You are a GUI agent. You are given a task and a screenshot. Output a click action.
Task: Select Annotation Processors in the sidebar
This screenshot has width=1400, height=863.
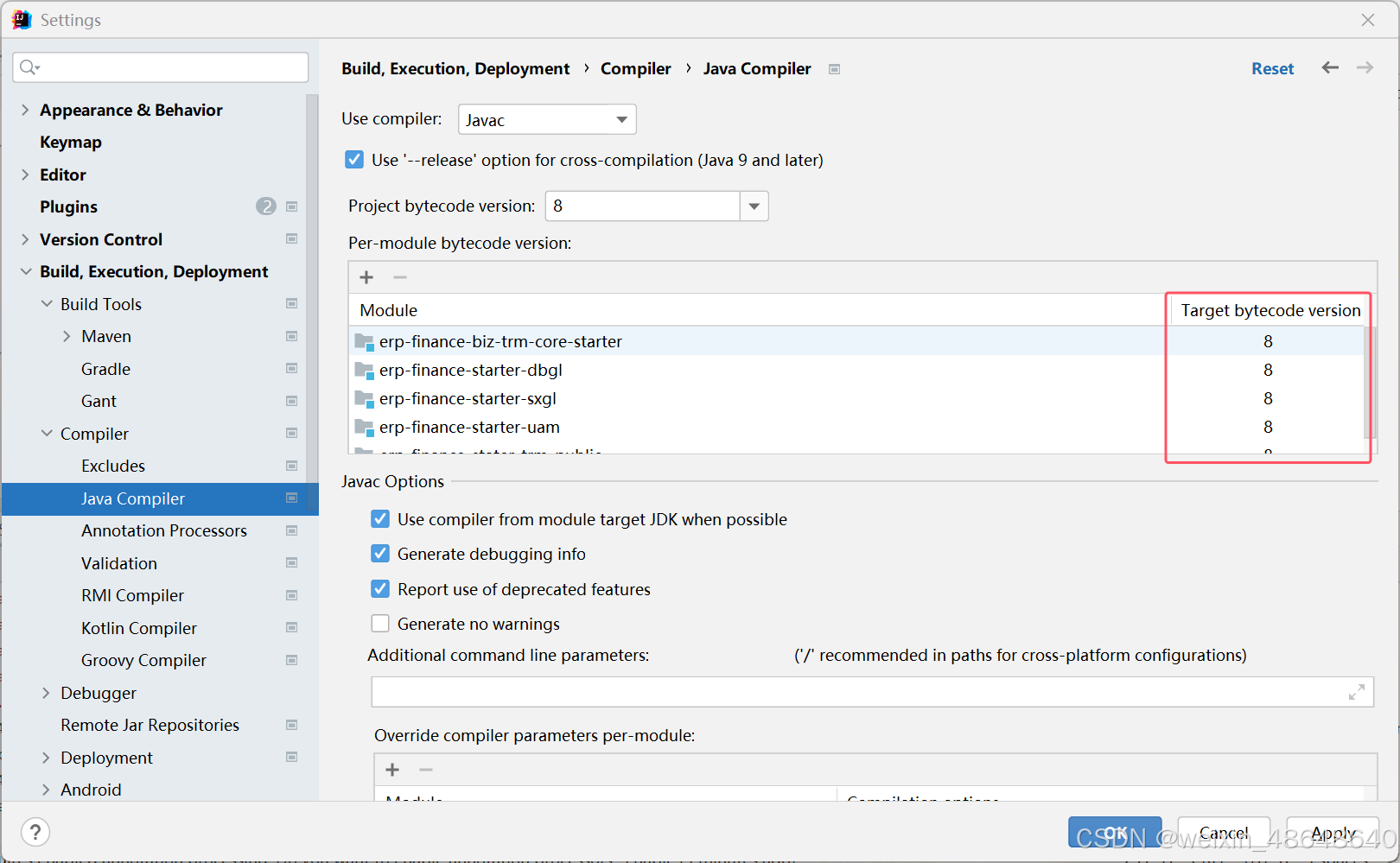(x=164, y=530)
